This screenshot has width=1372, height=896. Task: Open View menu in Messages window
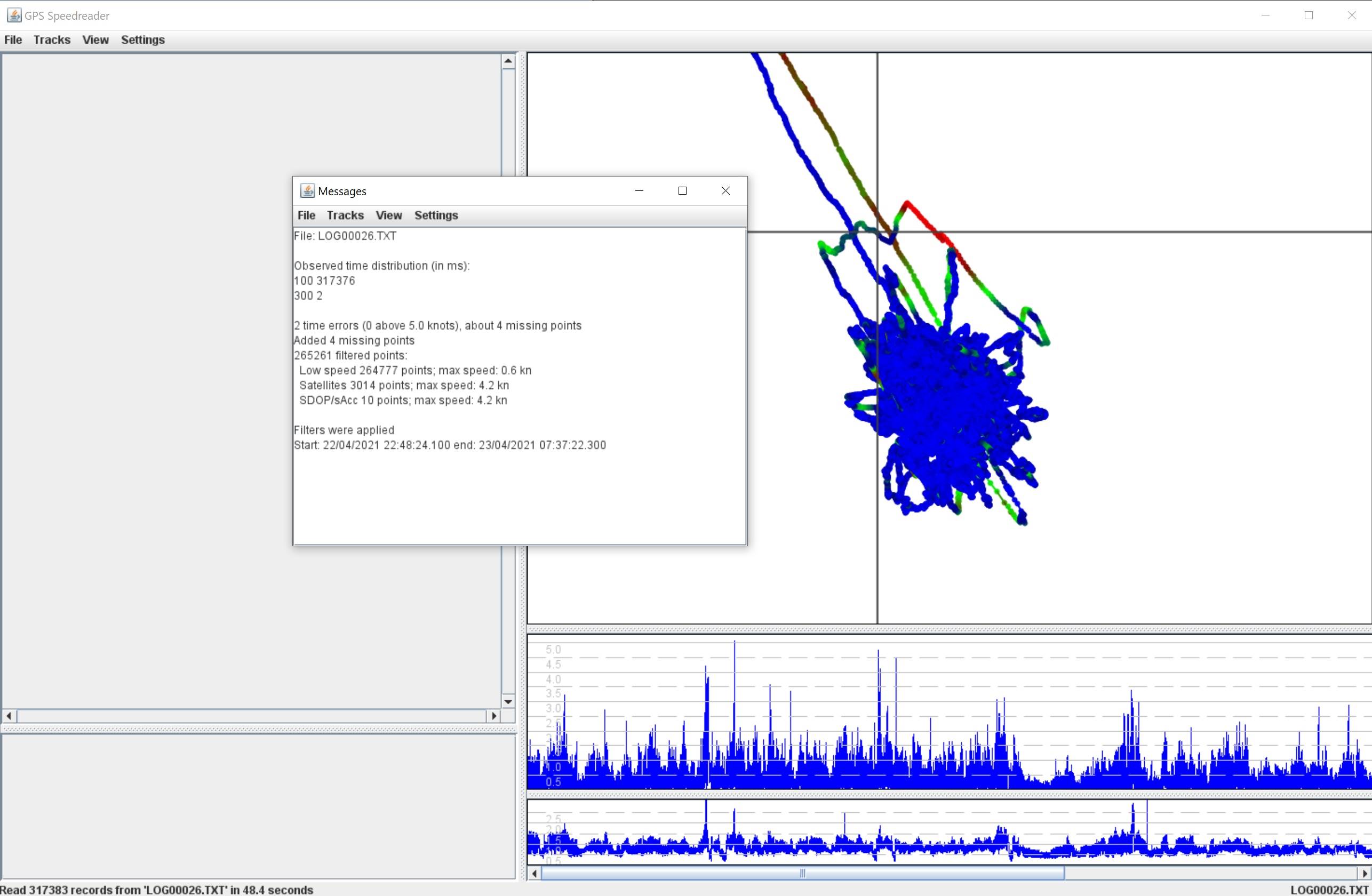[388, 215]
